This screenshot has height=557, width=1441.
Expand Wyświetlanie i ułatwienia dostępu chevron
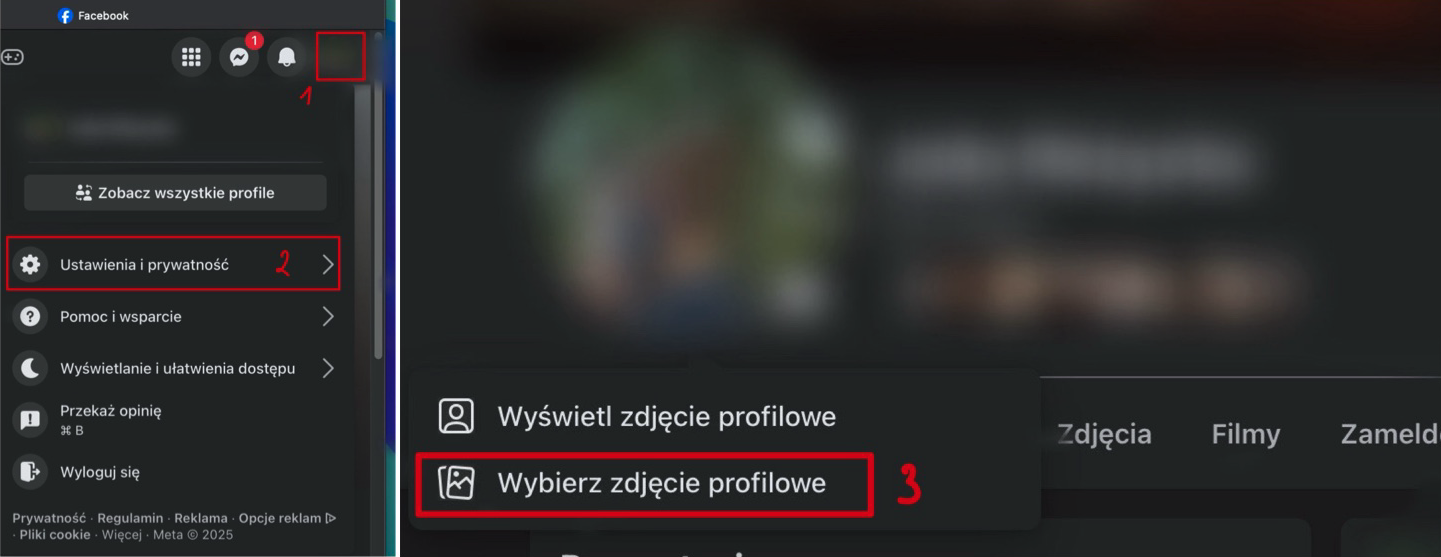[x=328, y=368]
